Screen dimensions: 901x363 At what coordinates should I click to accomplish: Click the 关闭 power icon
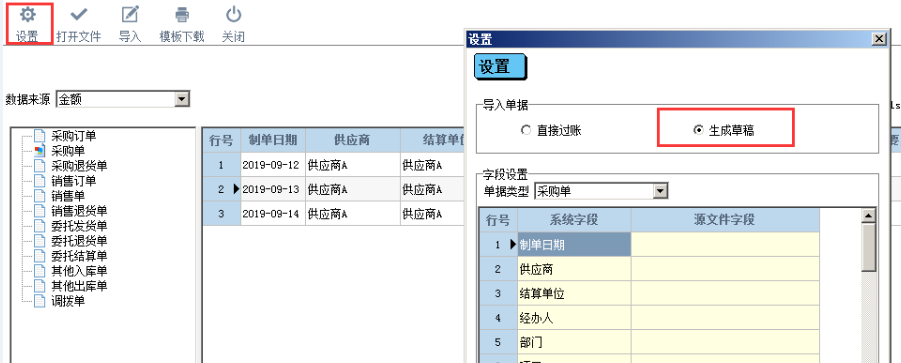[x=233, y=14]
